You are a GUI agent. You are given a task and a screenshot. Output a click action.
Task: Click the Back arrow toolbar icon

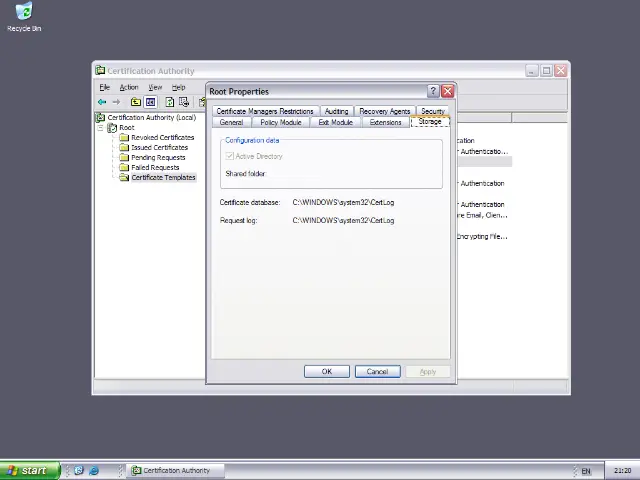point(102,102)
